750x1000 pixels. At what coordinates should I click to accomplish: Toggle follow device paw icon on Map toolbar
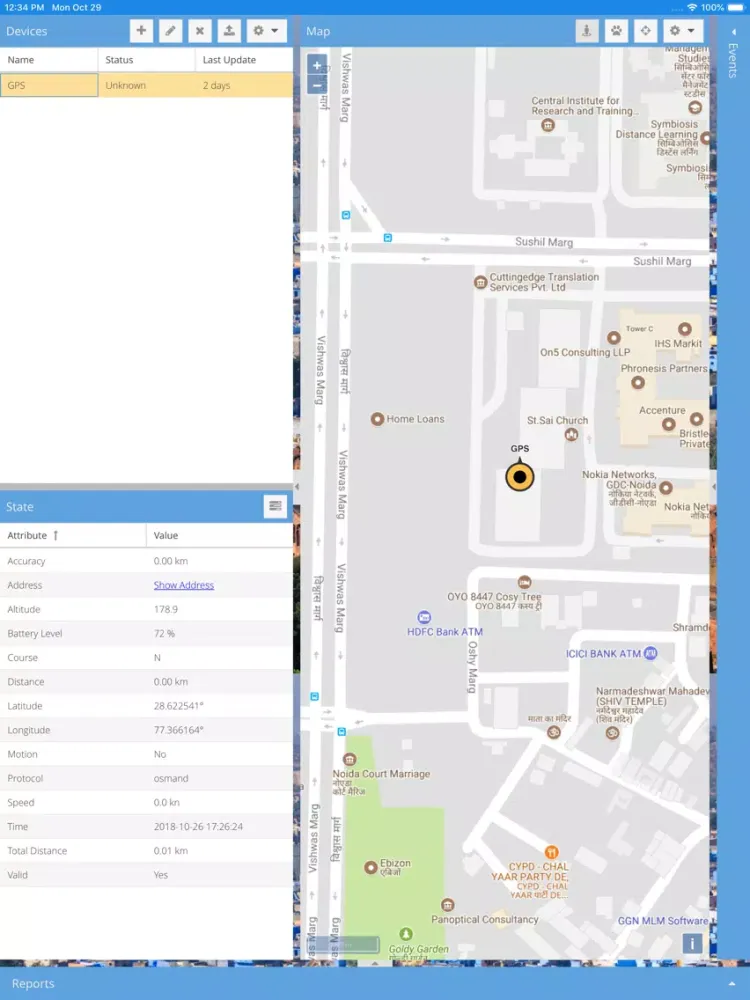(x=616, y=31)
